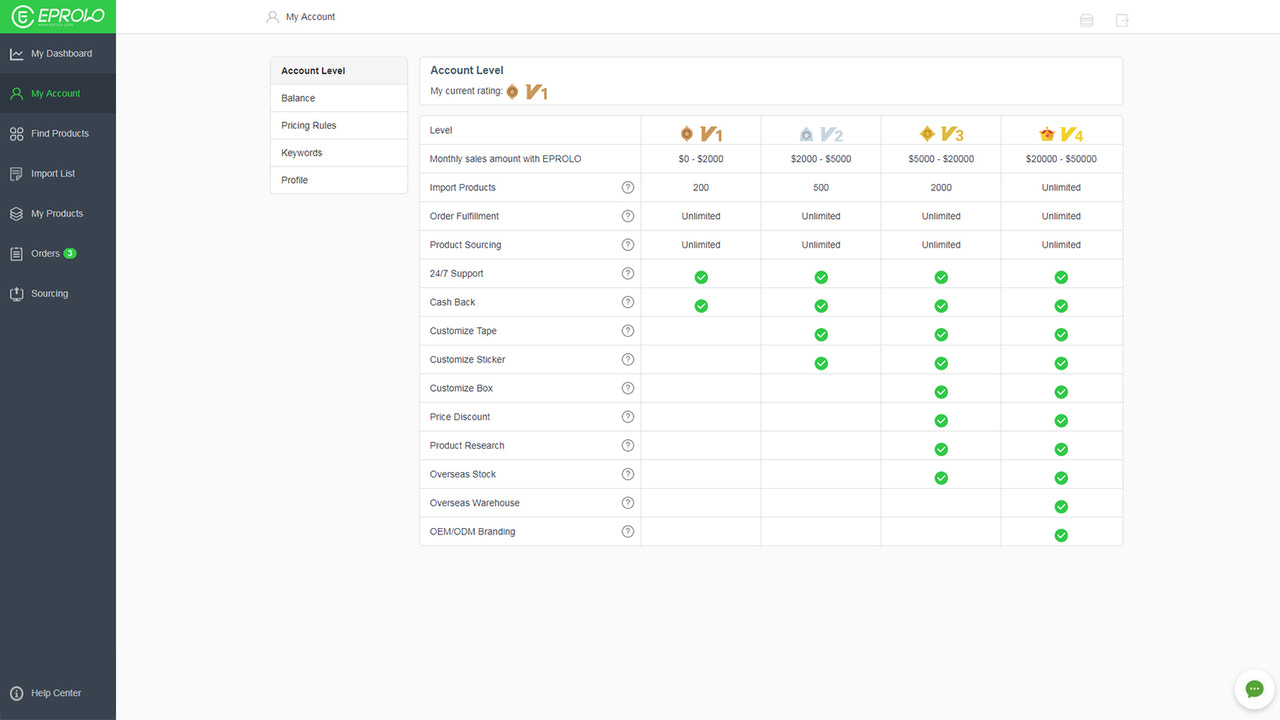Click the Help Center icon at bottom left
Image resolution: width=1280 pixels, height=720 pixels.
pos(17,692)
